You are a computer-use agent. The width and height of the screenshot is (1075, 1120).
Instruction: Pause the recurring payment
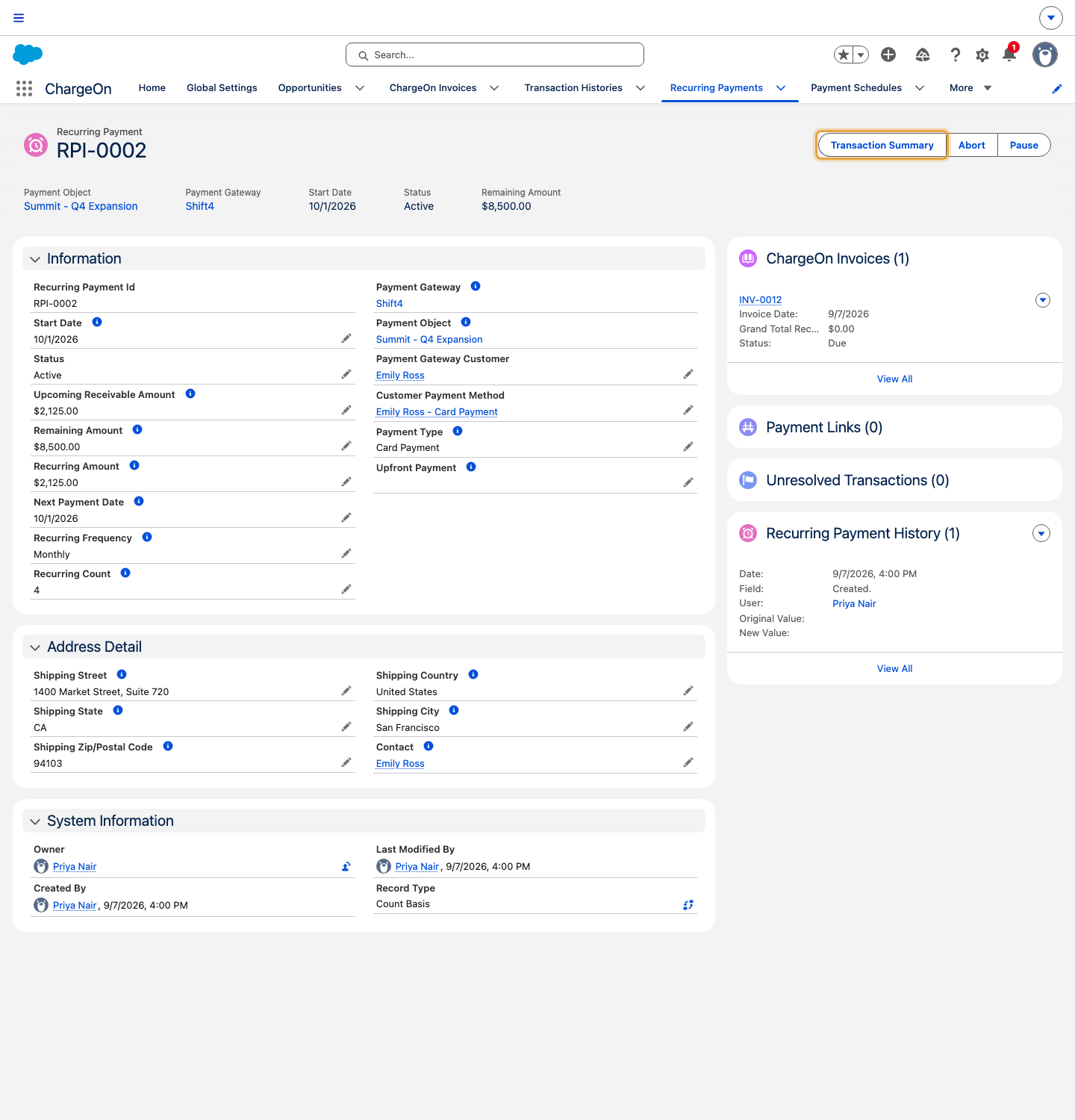tap(1024, 145)
